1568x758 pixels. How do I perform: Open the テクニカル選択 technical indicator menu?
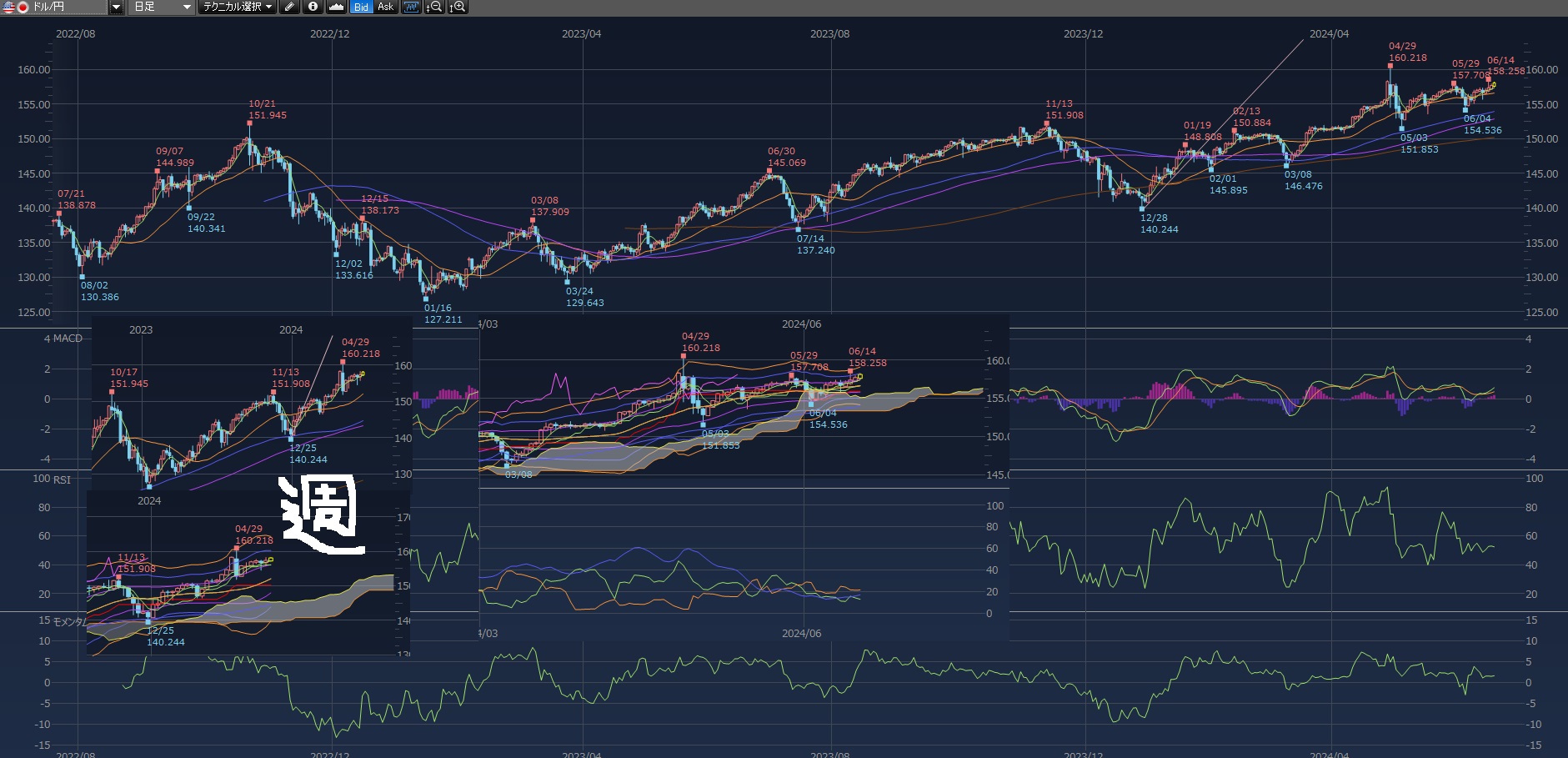coord(238,7)
